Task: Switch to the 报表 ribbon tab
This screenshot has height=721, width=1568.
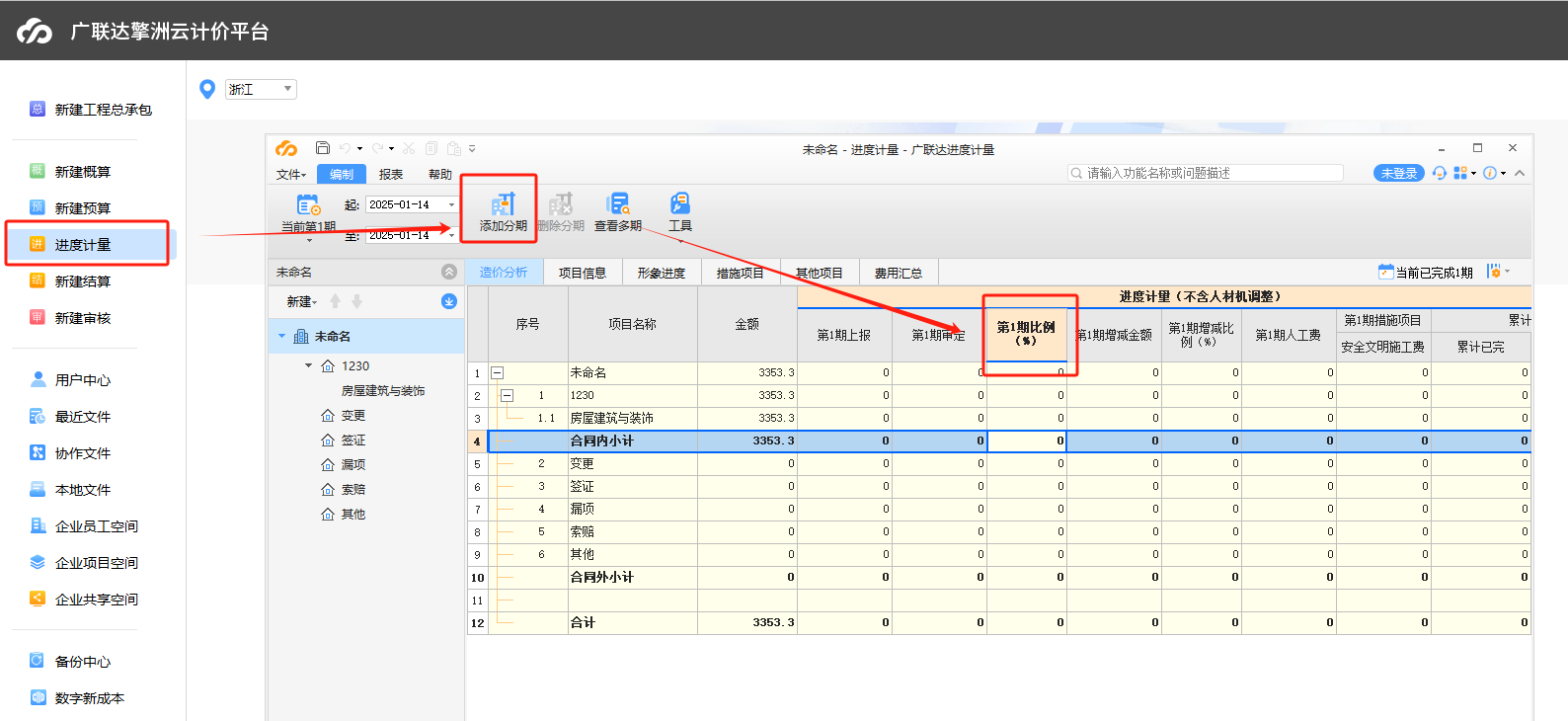Action: coord(391,174)
